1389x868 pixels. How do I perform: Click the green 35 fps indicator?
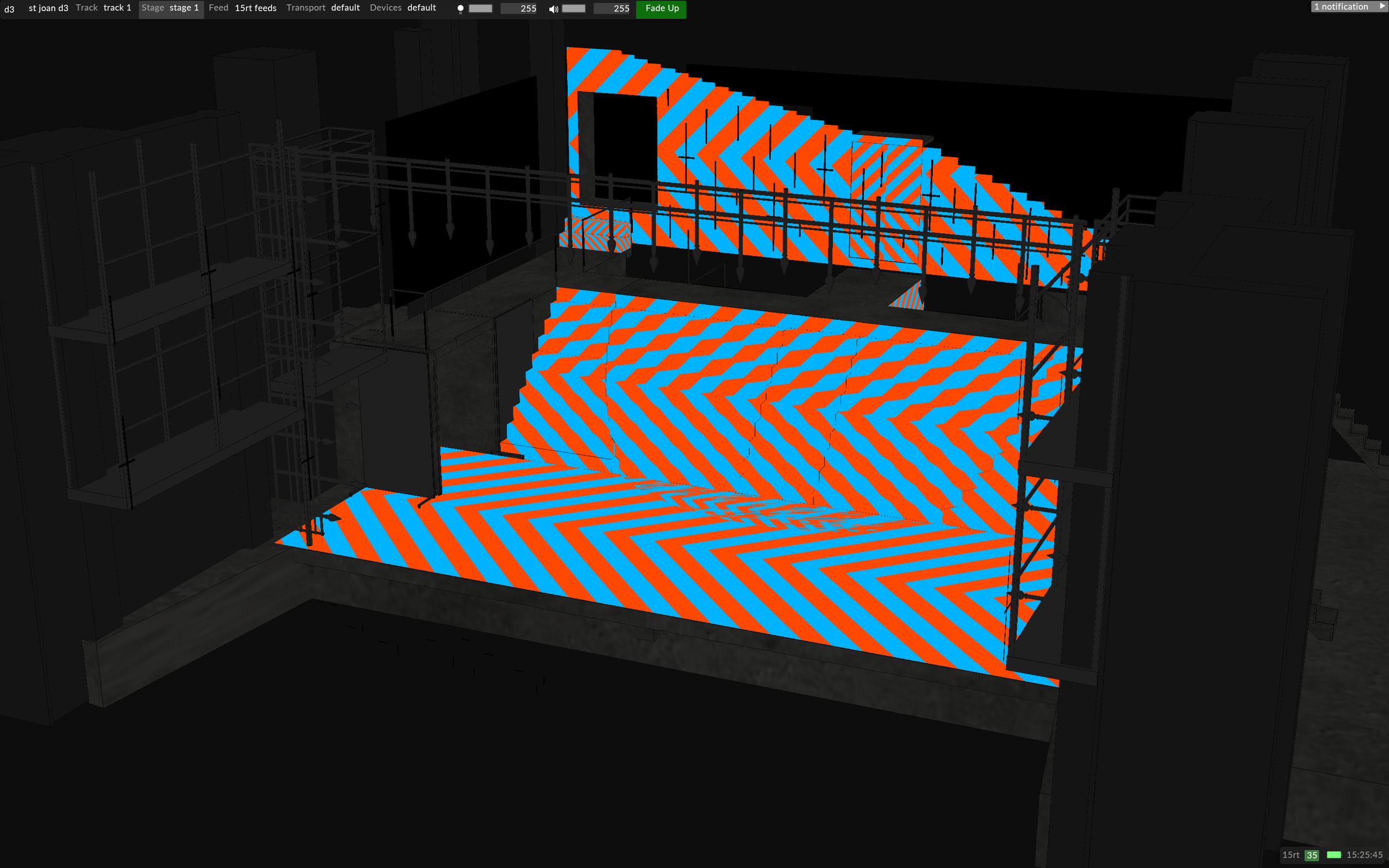[x=1311, y=855]
